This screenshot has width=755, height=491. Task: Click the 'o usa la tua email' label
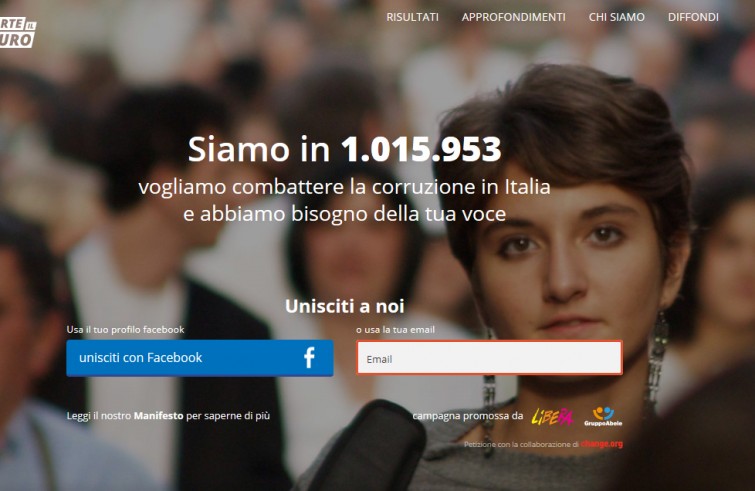[x=395, y=330]
